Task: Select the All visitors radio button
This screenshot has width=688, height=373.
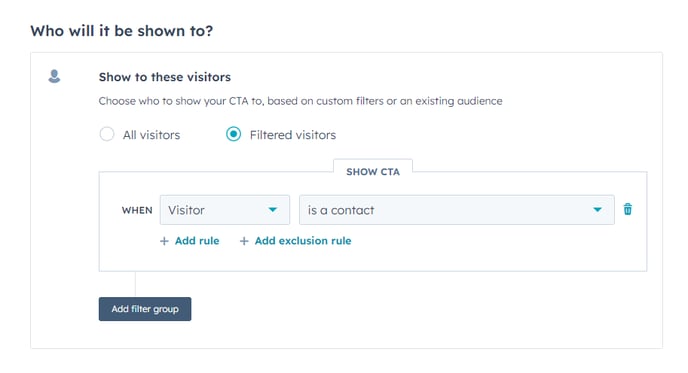Action: pos(107,134)
